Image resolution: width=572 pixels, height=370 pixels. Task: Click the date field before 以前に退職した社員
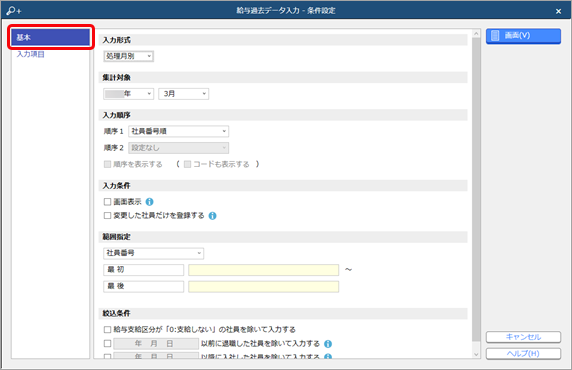[x=156, y=343]
